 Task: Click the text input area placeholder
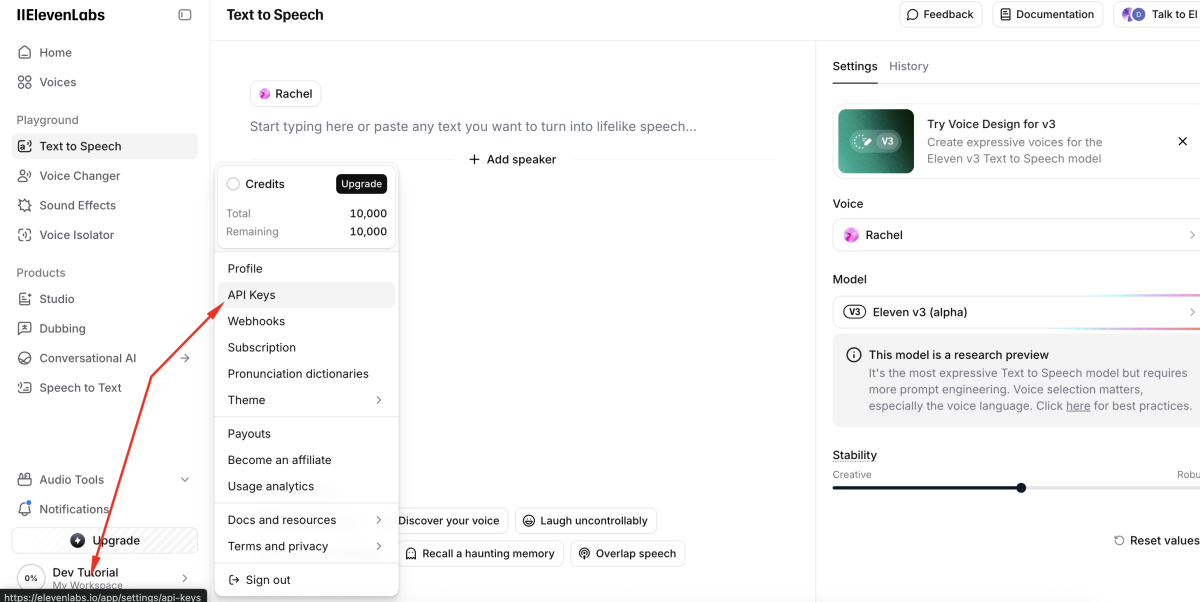click(x=473, y=127)
